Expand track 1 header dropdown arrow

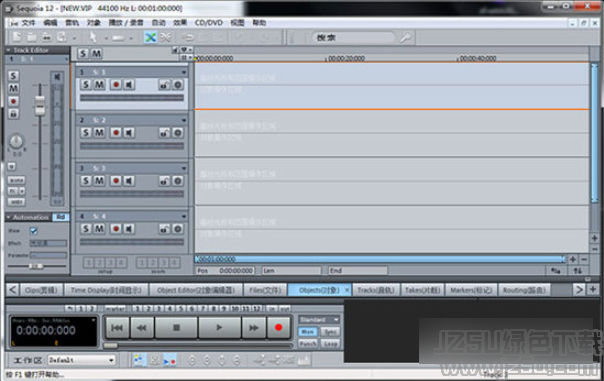pyautogui.click(x=184, y=72)
